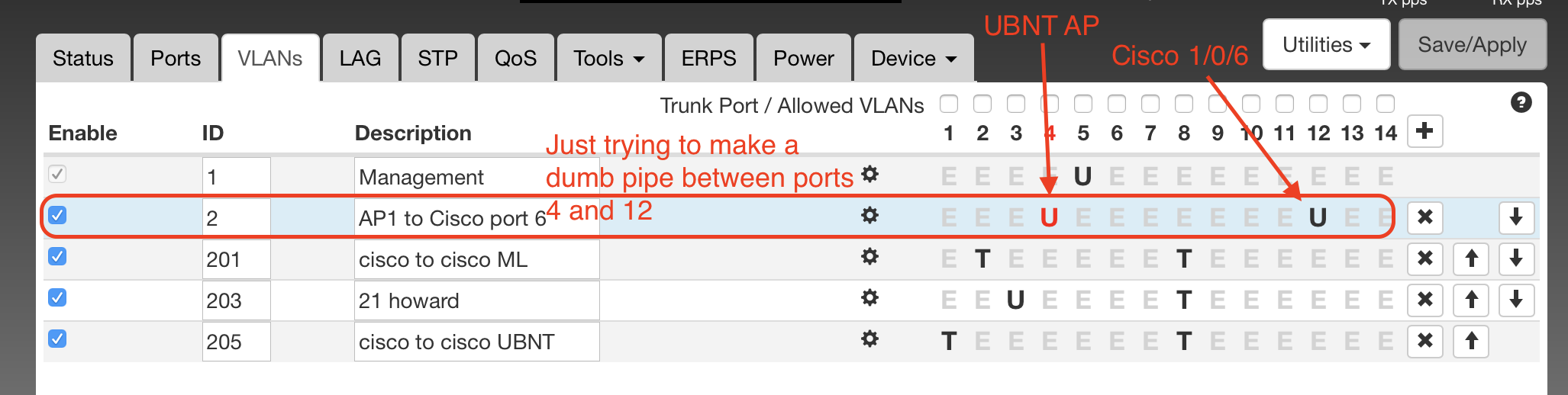Move VLAN 205 up
1568x395 pixels.
(x=1471, y=341)
